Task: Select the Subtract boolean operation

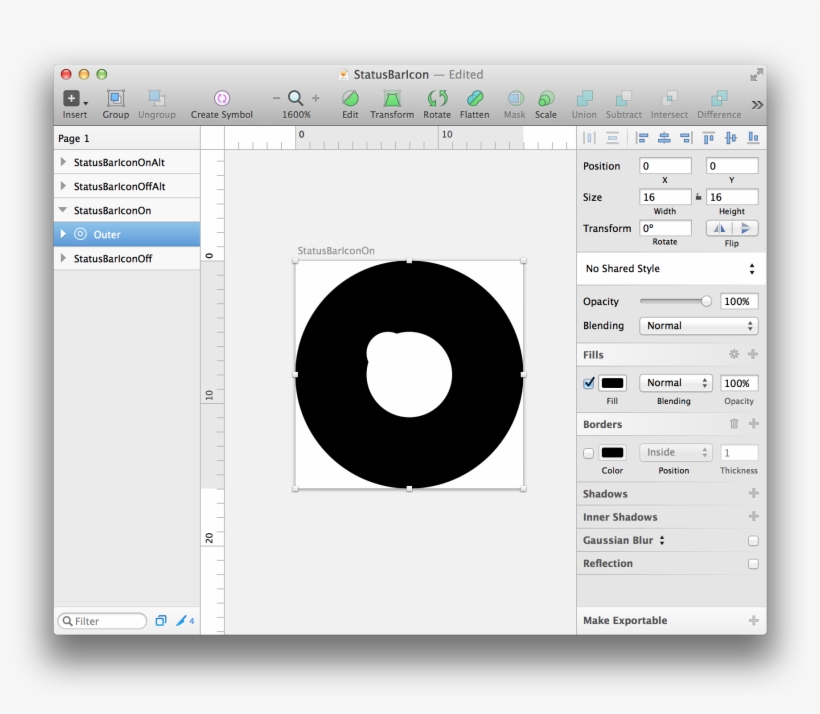Action: (x=623, y=100)
